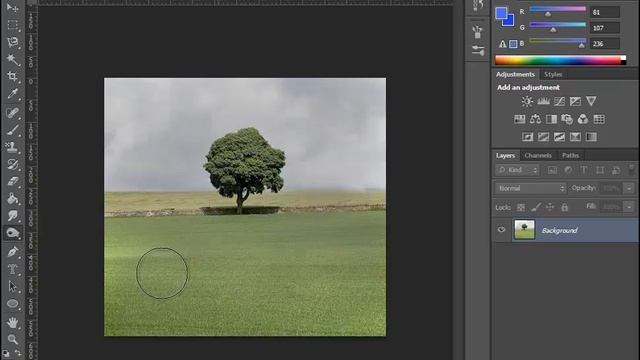Select the Magic Wand tool

pyautogui.click(x=12, y=60)
